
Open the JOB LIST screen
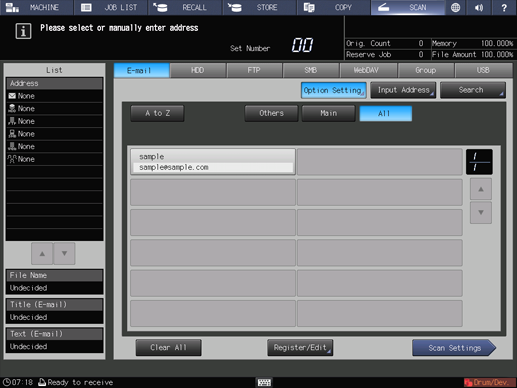[x=110, y=7]
